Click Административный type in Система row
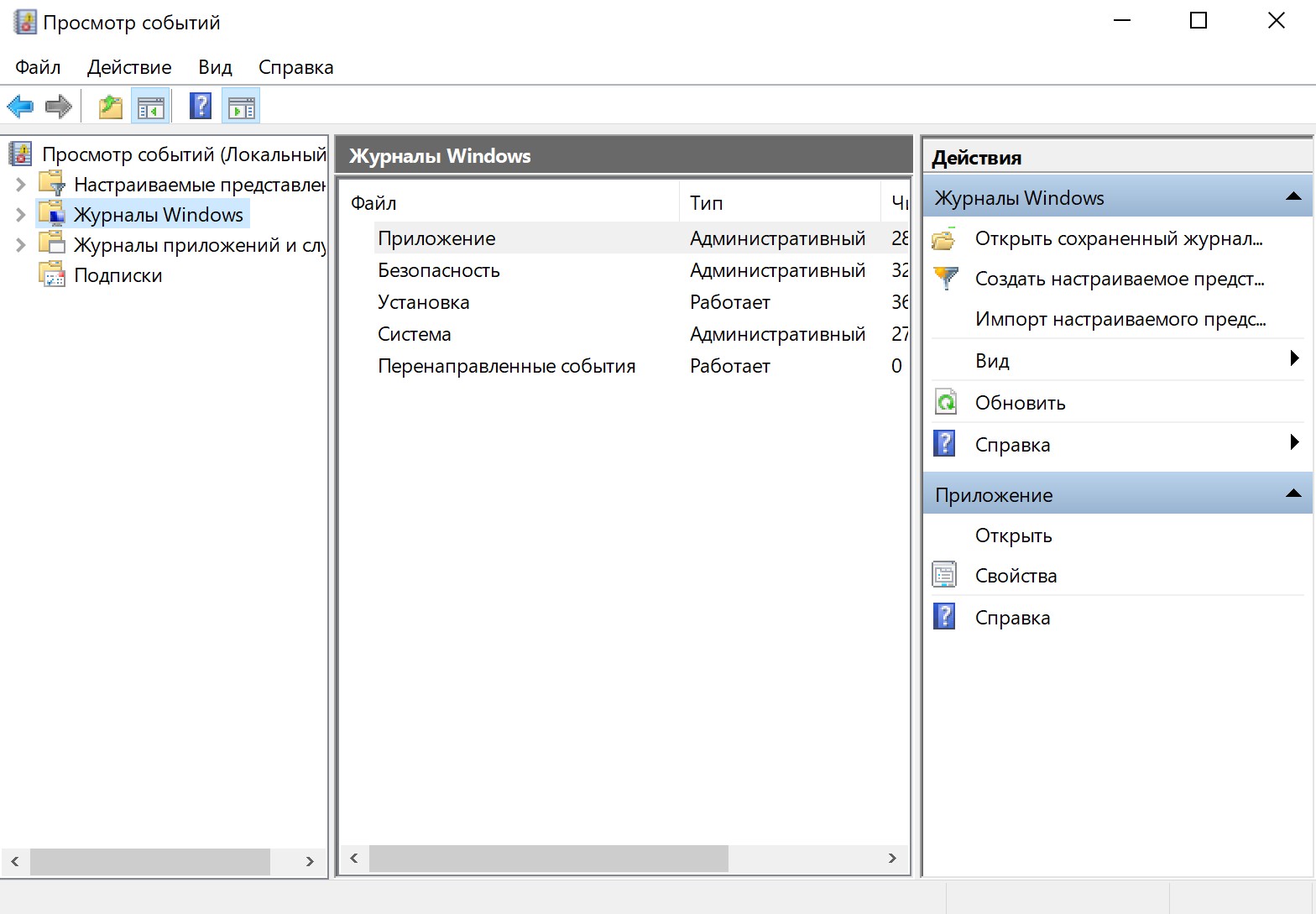Image resolution: width=1316 pixels, height=914 pixels. pos(777,334)
